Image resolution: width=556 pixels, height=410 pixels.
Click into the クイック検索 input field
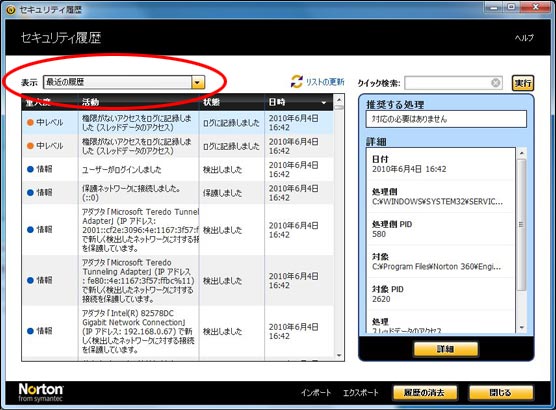(447, 83)
